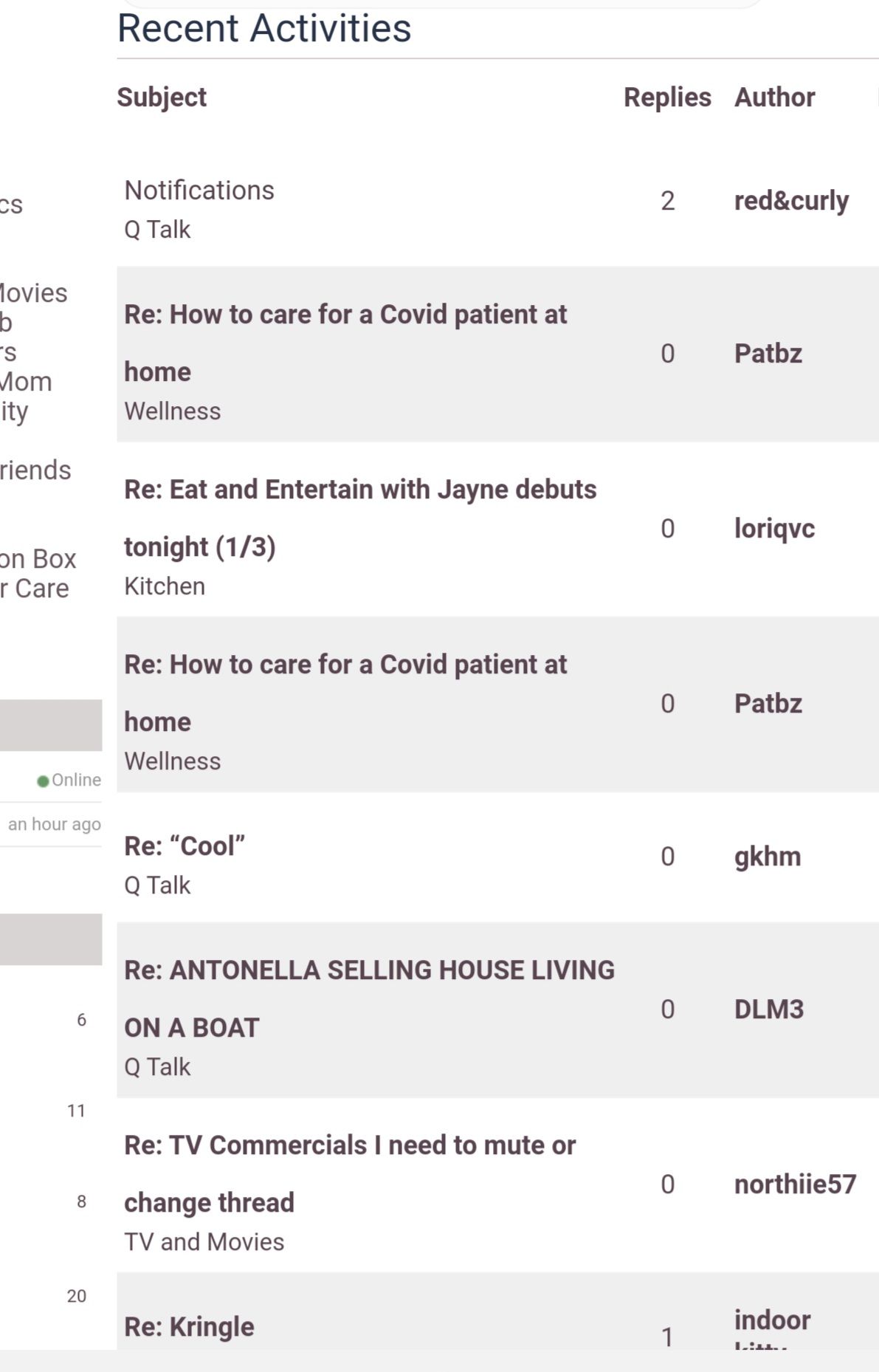Open Q Talk board under Notifications thread
The width and height of the screenshot is (879, 1372).
click(157, 230)
